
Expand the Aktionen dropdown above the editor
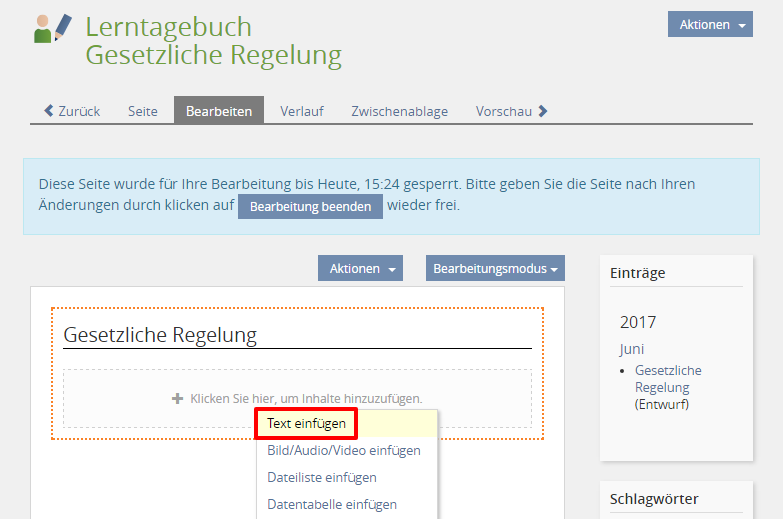pyautogui.click(x=360, y=268)
